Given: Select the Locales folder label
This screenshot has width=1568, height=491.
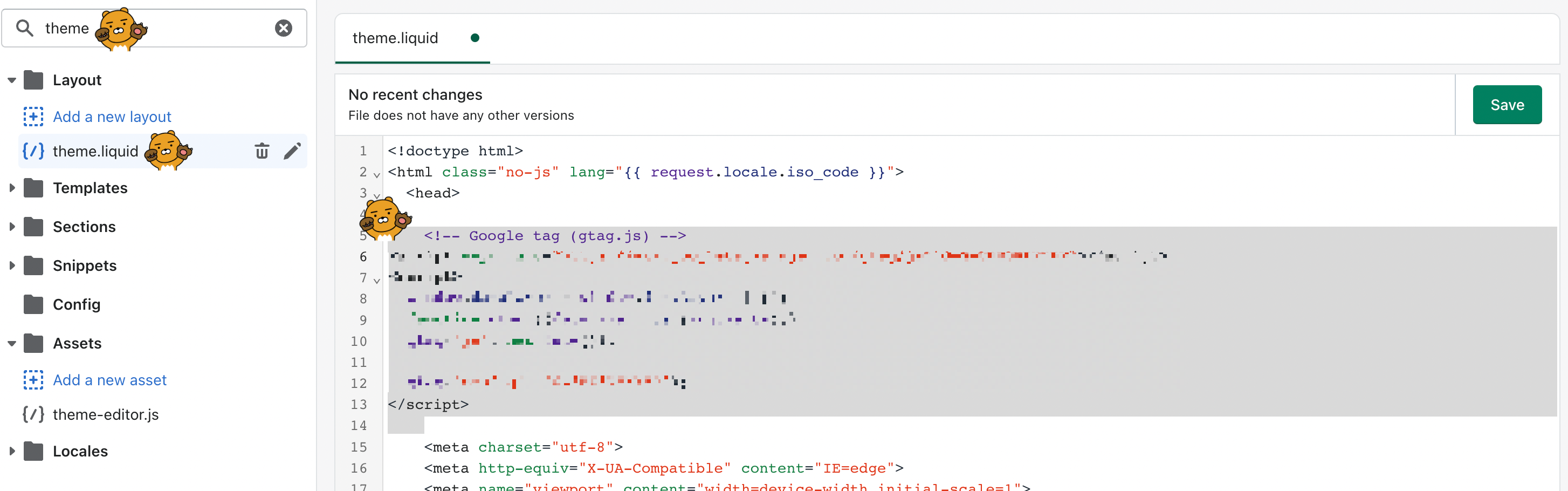Looking at the screenshot, I should 80,451.
